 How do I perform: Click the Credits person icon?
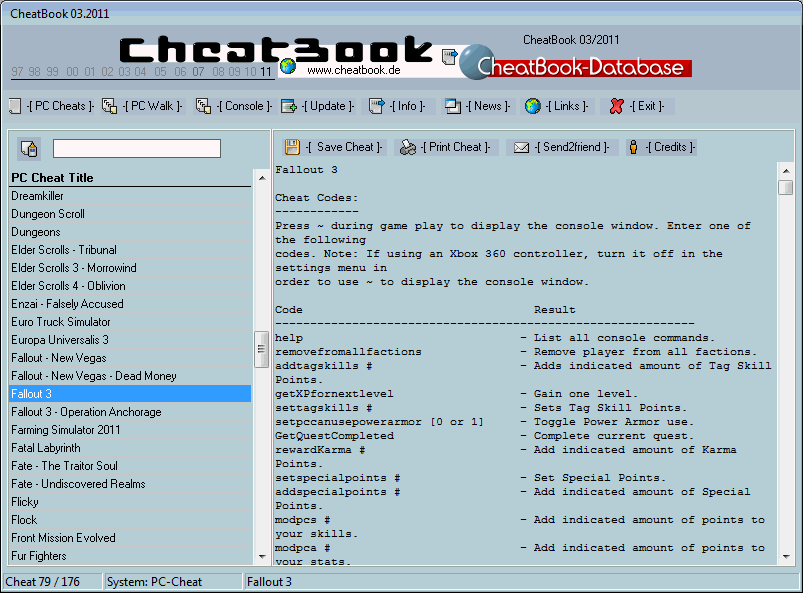point(633,147)
